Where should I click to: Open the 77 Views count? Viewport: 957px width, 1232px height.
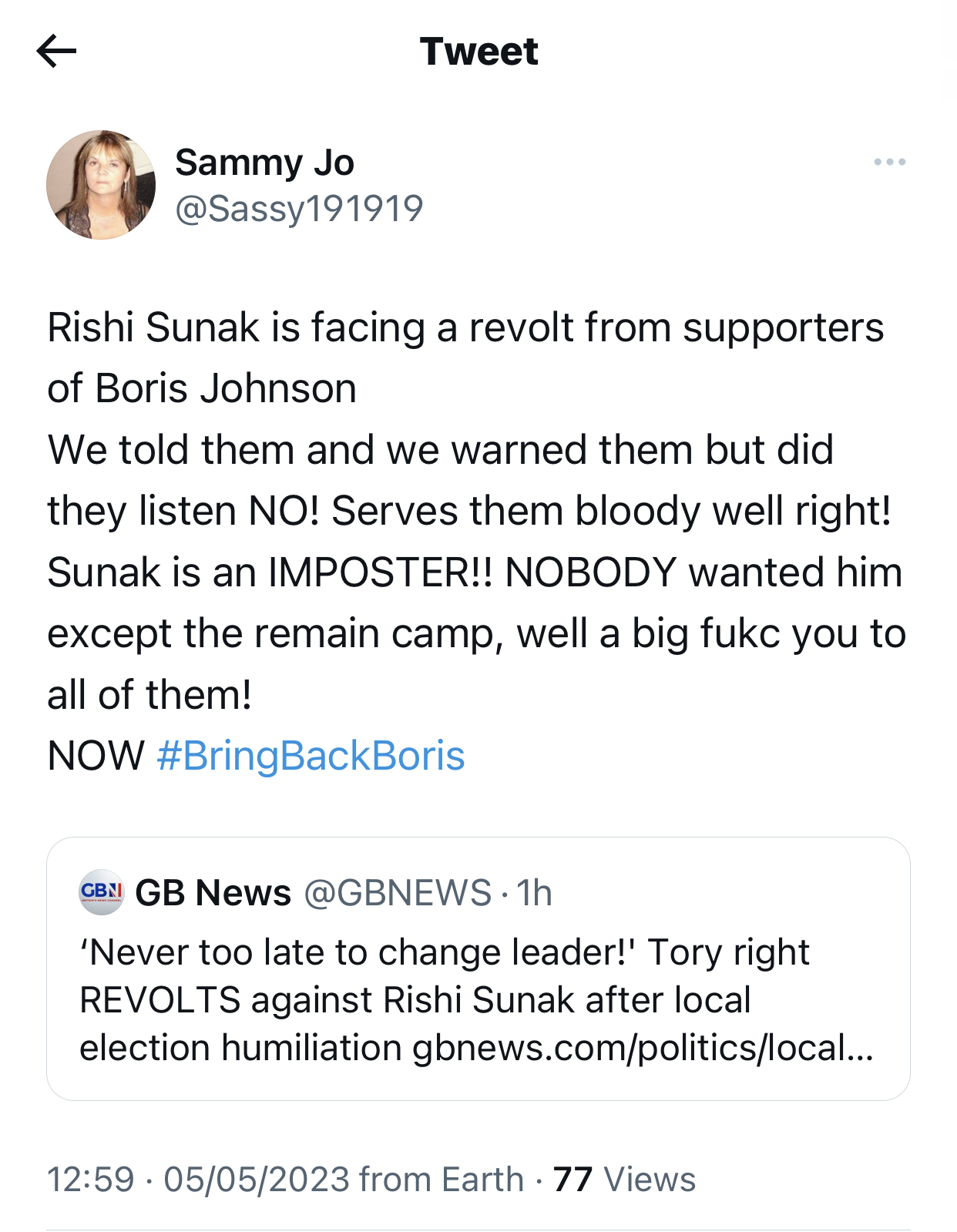pos(624,1179)
